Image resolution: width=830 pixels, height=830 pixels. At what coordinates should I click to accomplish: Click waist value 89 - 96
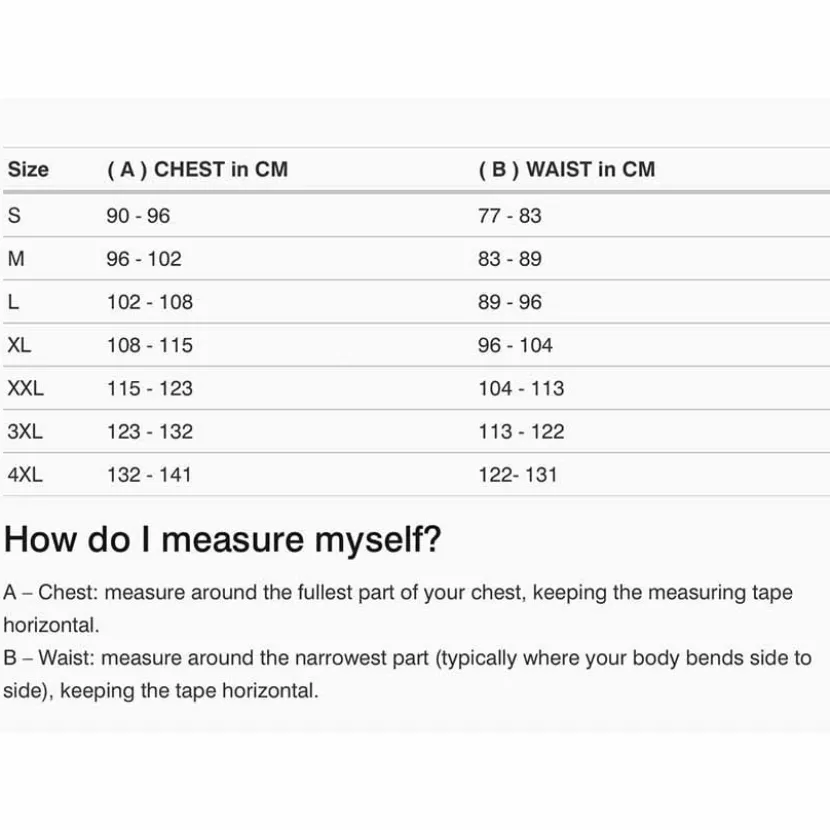point(510,302)
